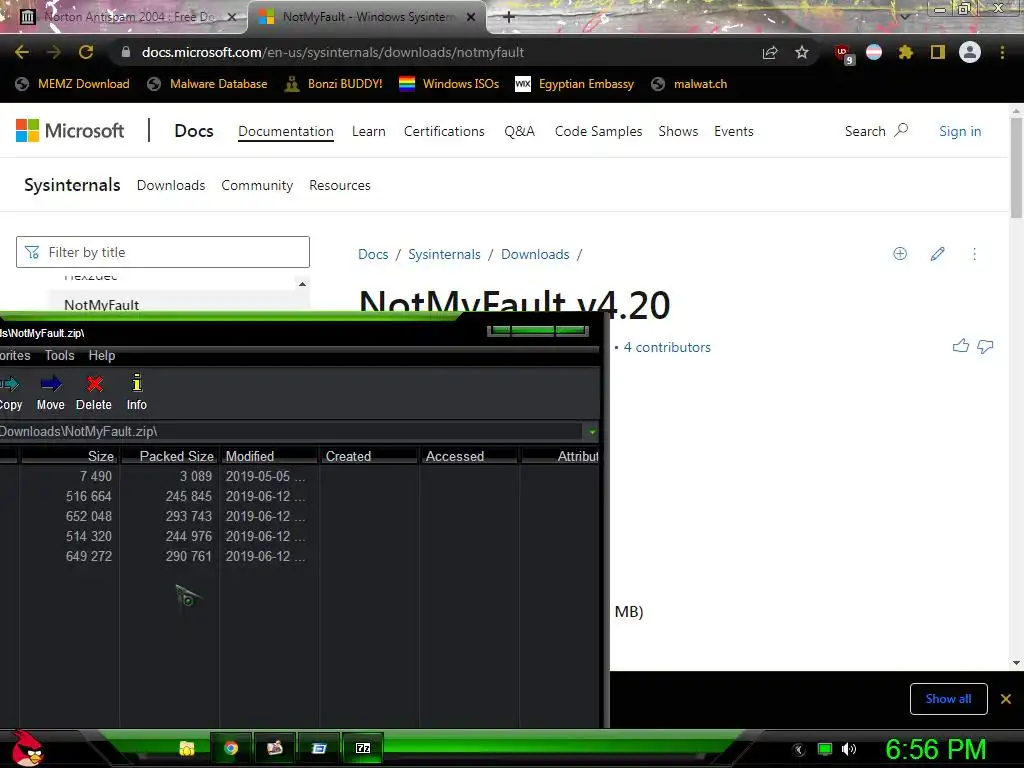Open Chrome from the taskbar
The image size is (1024, 768).
coord(231,748)
